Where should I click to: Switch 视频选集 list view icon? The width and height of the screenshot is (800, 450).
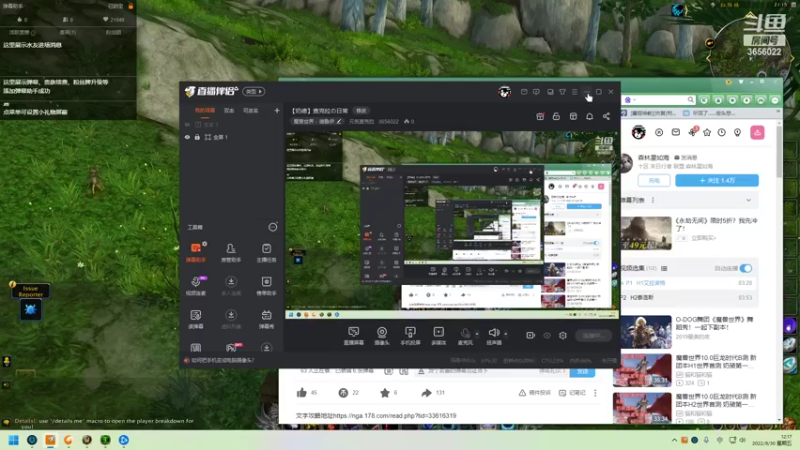coord(664,268)
